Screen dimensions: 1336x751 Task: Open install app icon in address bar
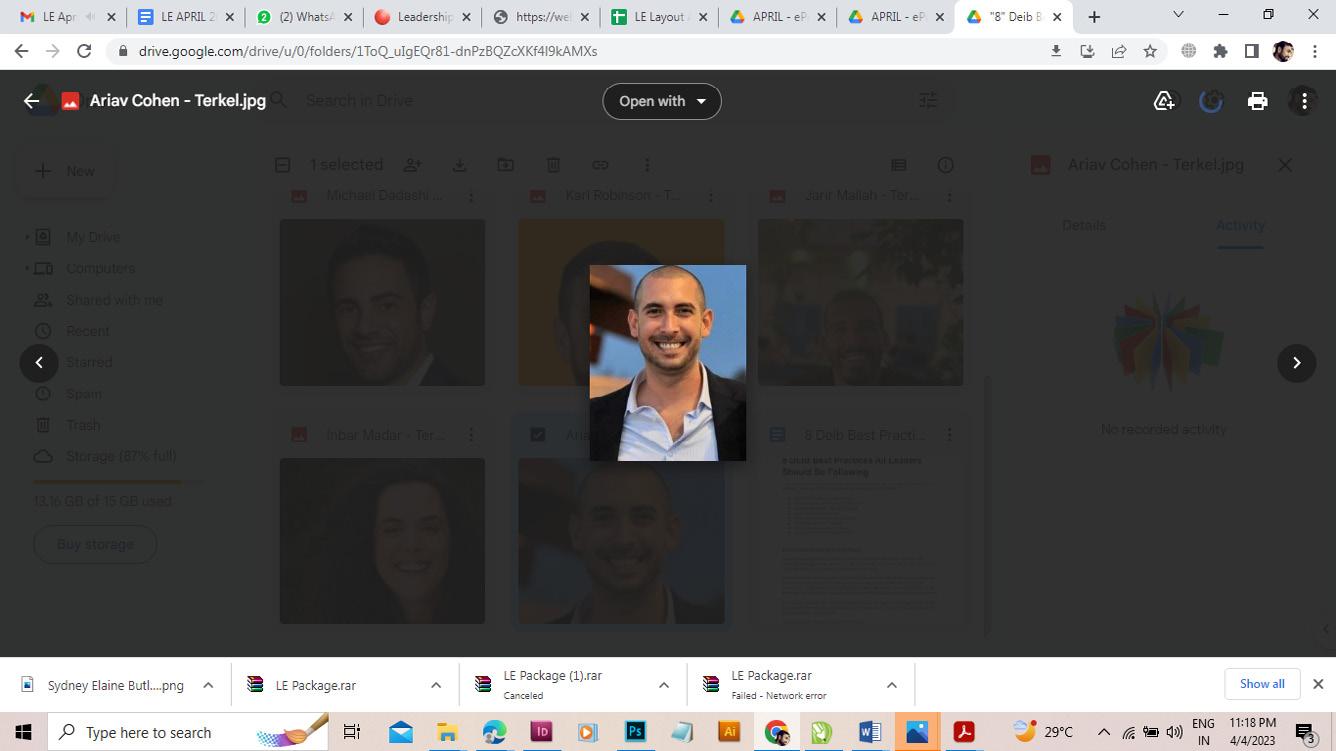pos(1087,51)
